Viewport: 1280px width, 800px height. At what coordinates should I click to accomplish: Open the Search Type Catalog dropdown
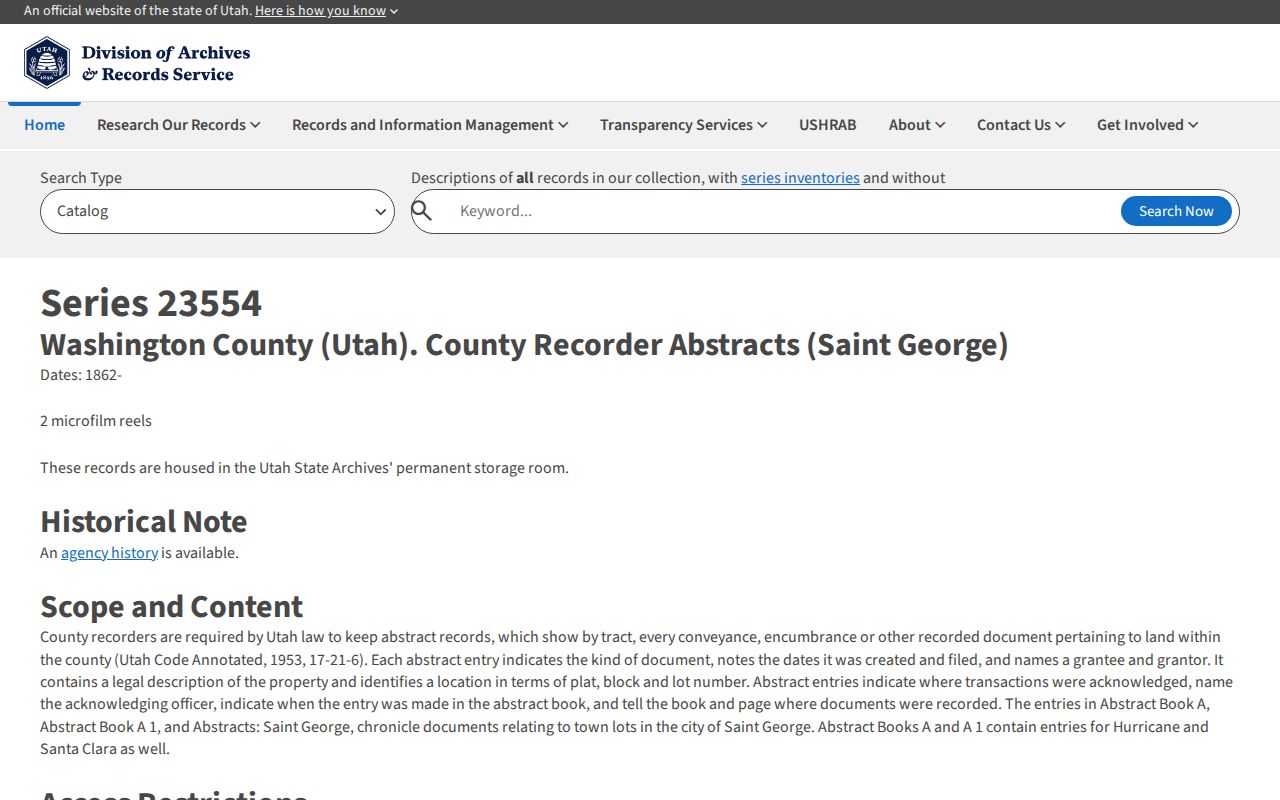217,211
